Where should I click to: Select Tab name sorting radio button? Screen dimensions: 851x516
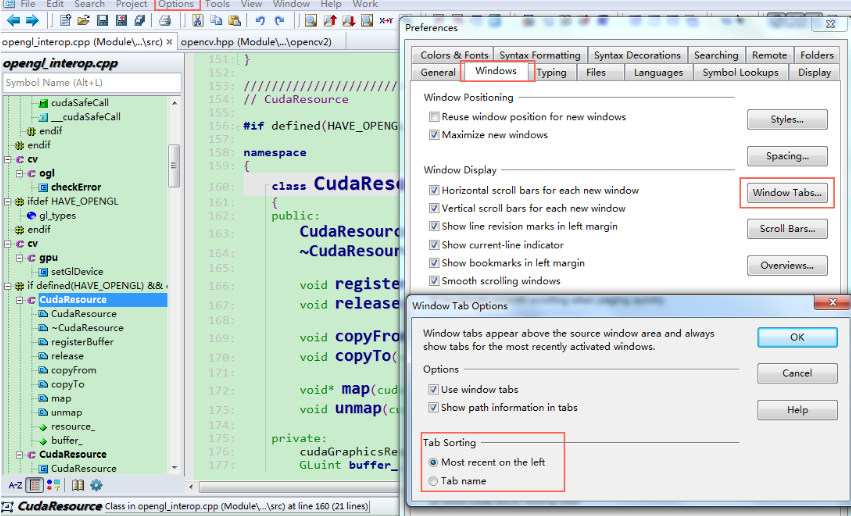click(x=433, y=481)
